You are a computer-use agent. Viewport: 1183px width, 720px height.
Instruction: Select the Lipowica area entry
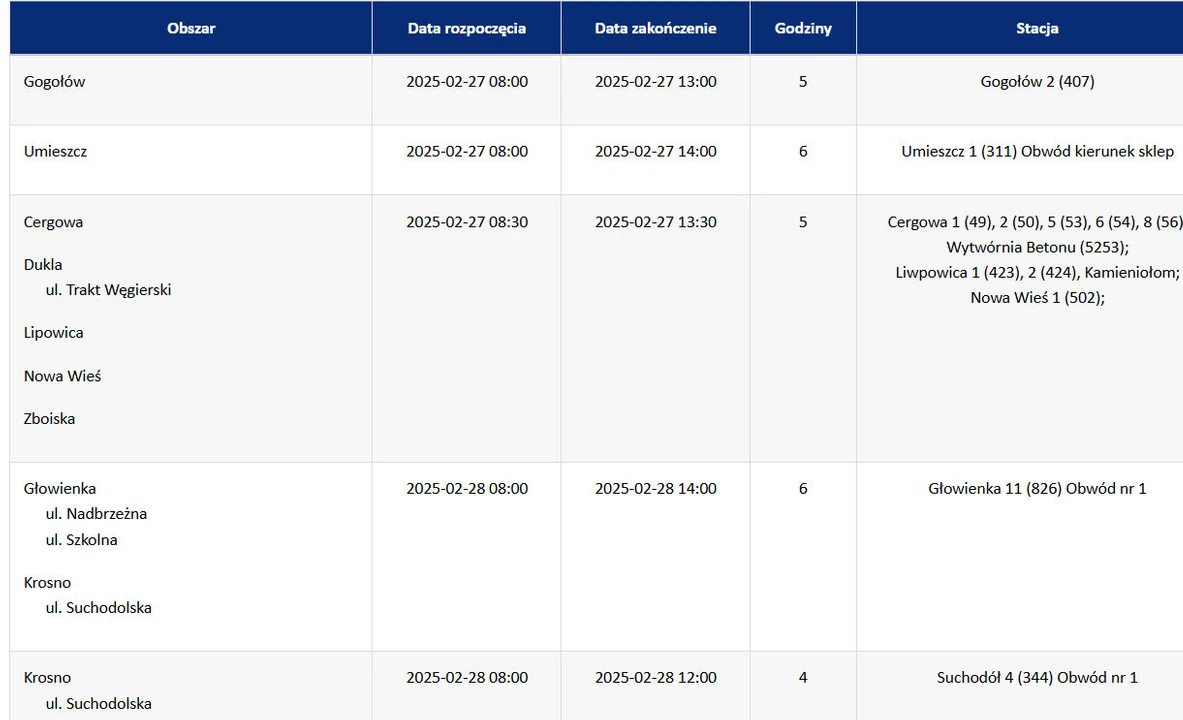click(x=54, y=333)
